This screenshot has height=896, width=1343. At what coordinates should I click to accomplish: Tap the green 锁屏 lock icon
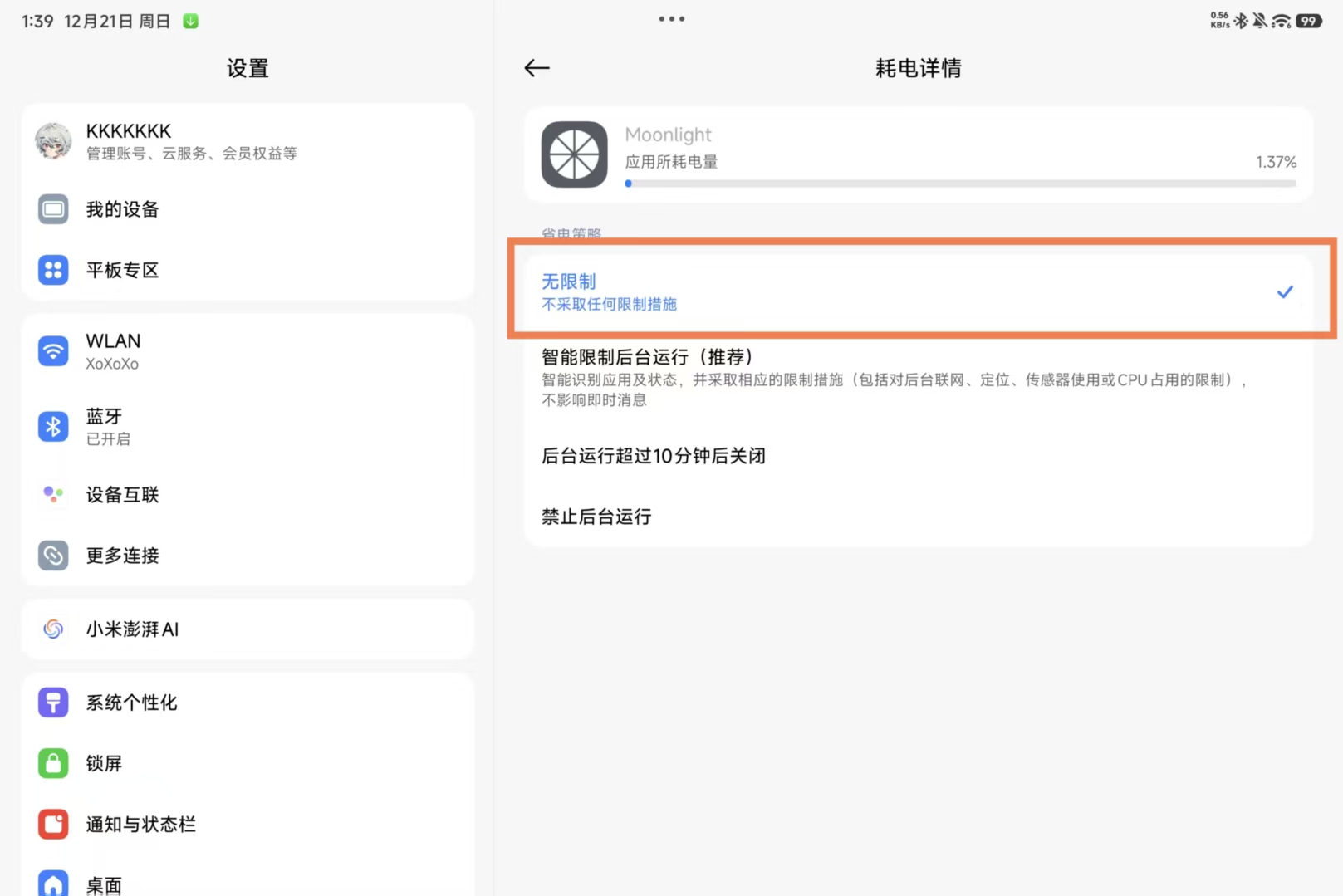53,763
